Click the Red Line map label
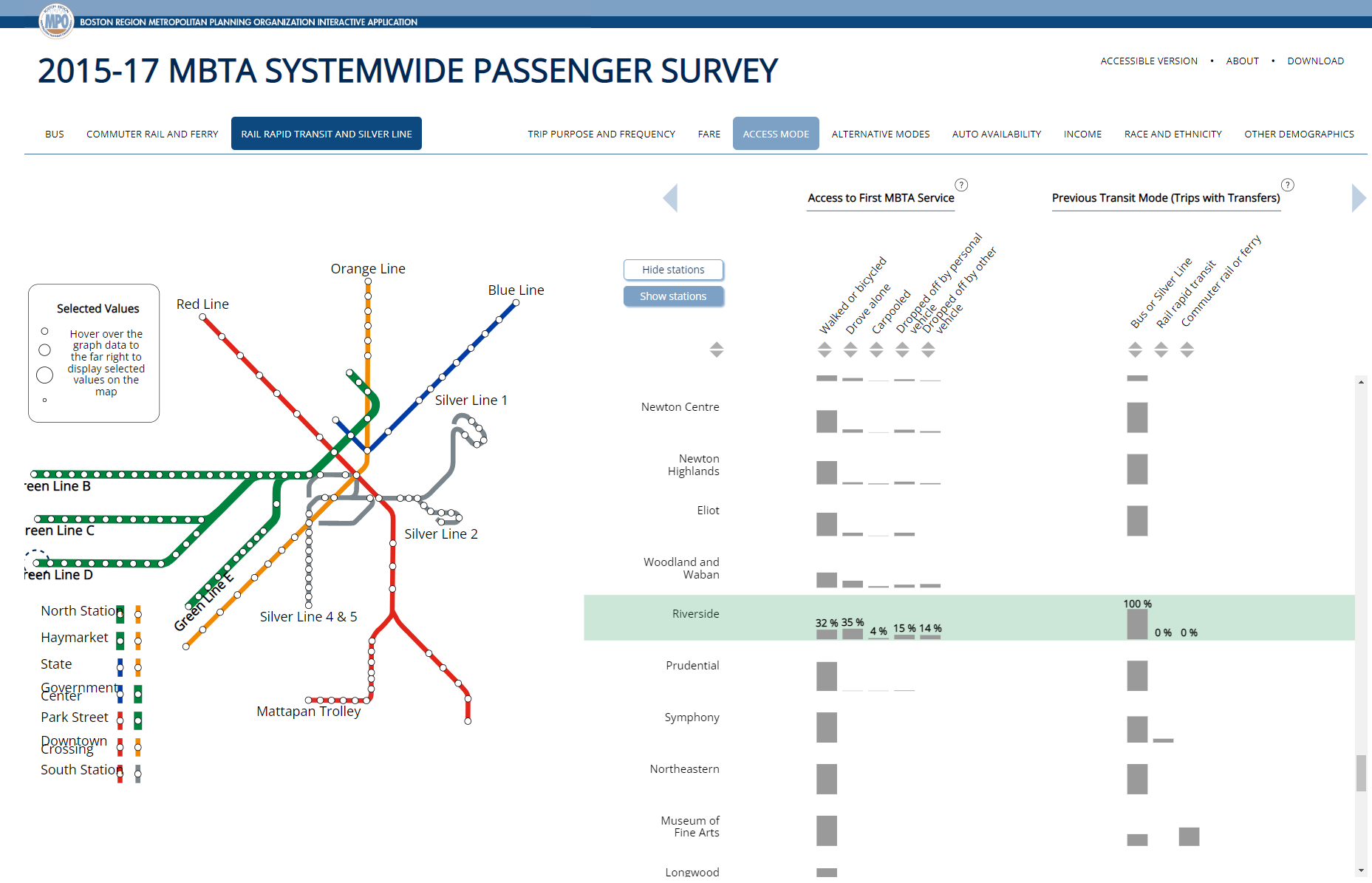1372x883 pixels. point(202,304)
